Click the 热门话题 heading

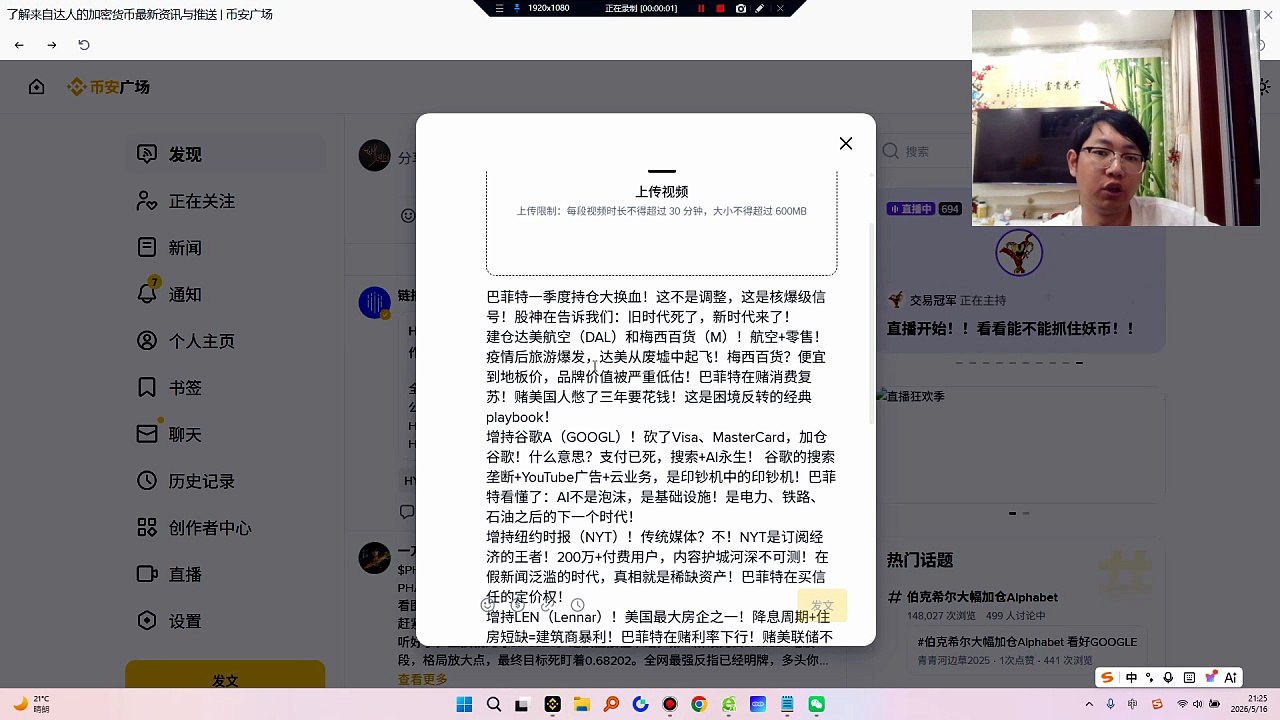(x=920, y=560)
